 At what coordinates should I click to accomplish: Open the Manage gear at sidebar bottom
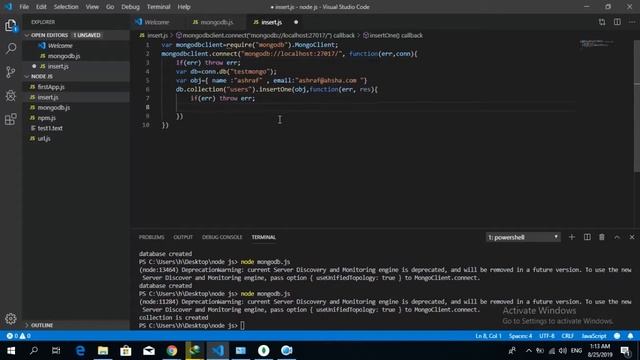pyautogui.click(x=11, y=318)
